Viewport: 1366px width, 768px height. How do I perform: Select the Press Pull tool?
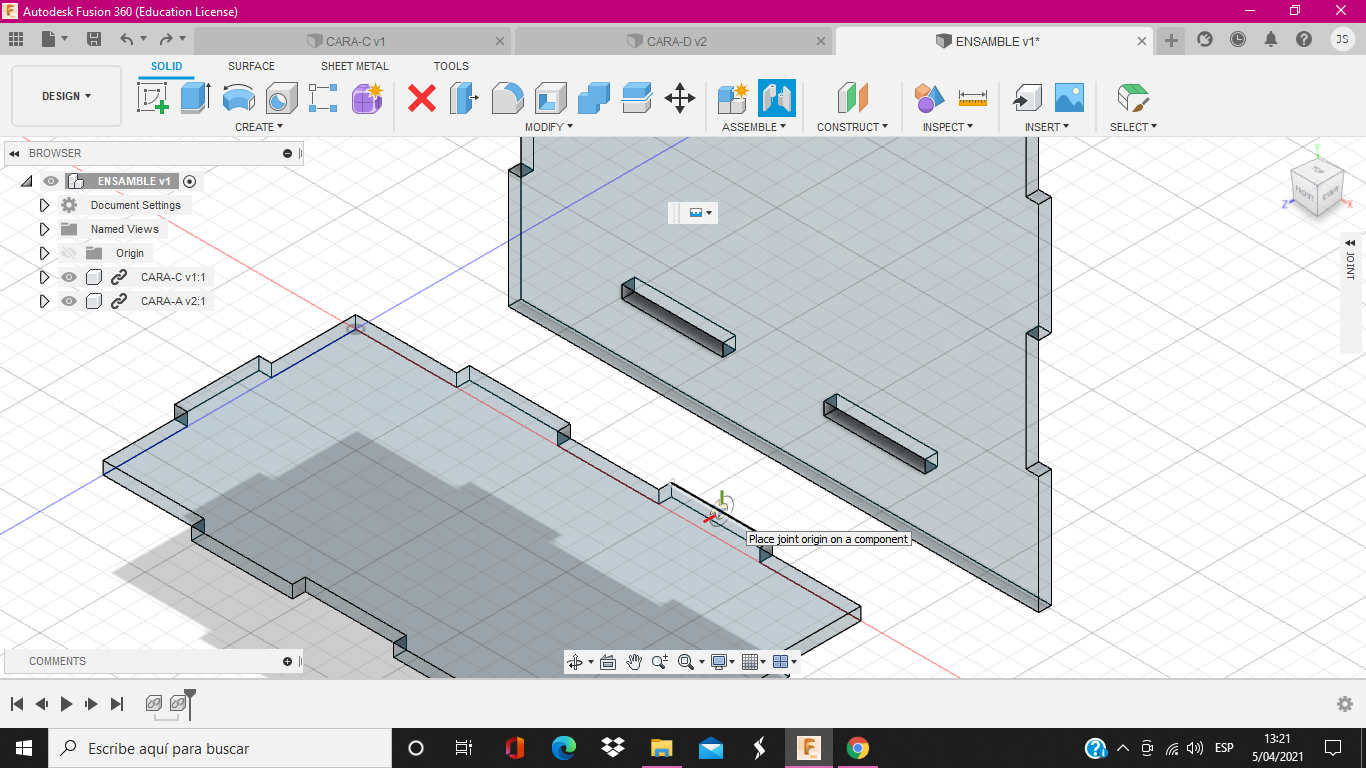click(464, 98)
